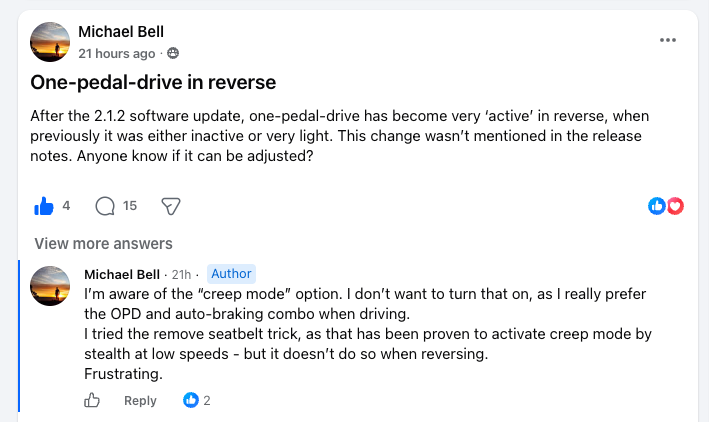Click the comment author's sunset avatar

click(50, 286)
